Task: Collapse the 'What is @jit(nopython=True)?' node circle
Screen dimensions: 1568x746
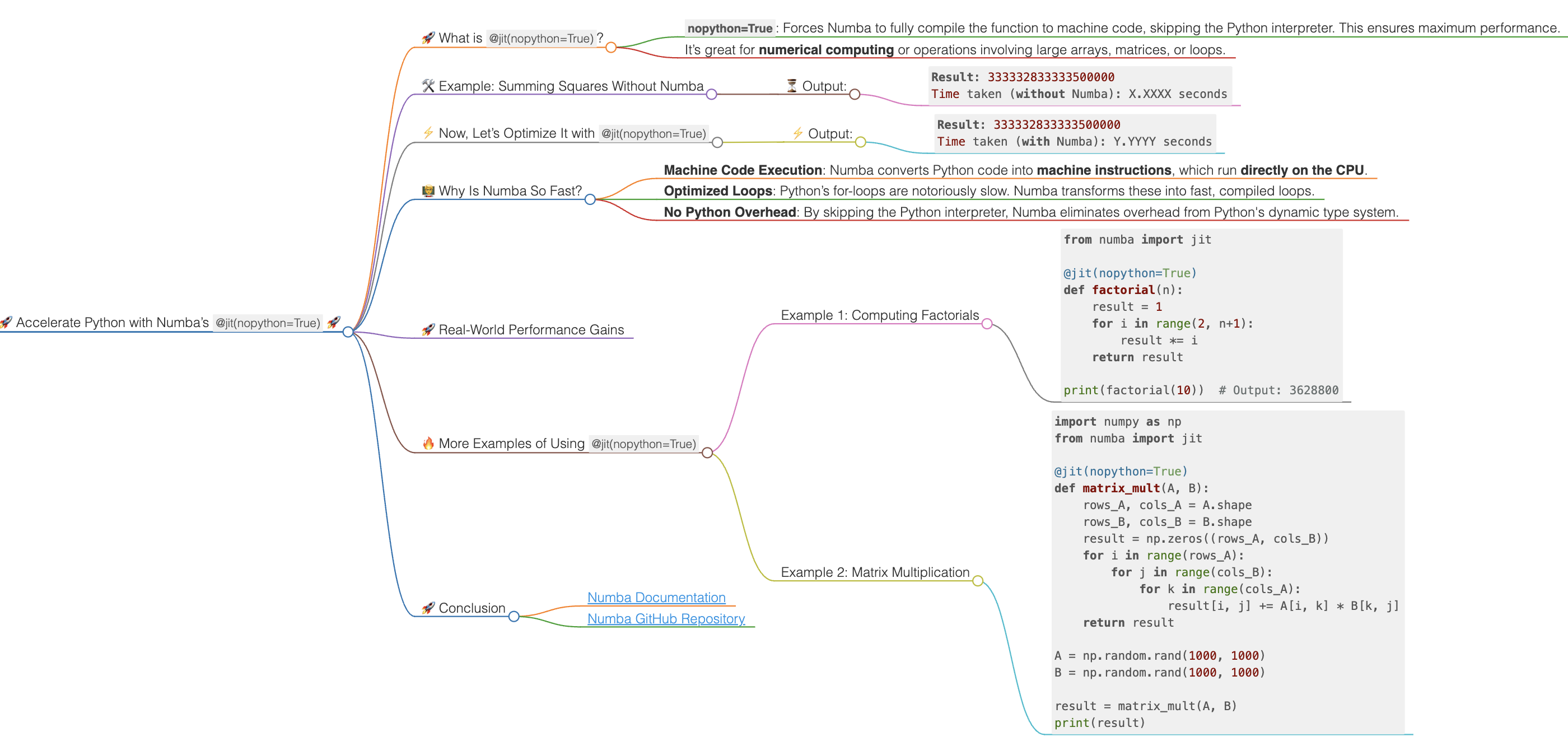Action: (611, 48)
